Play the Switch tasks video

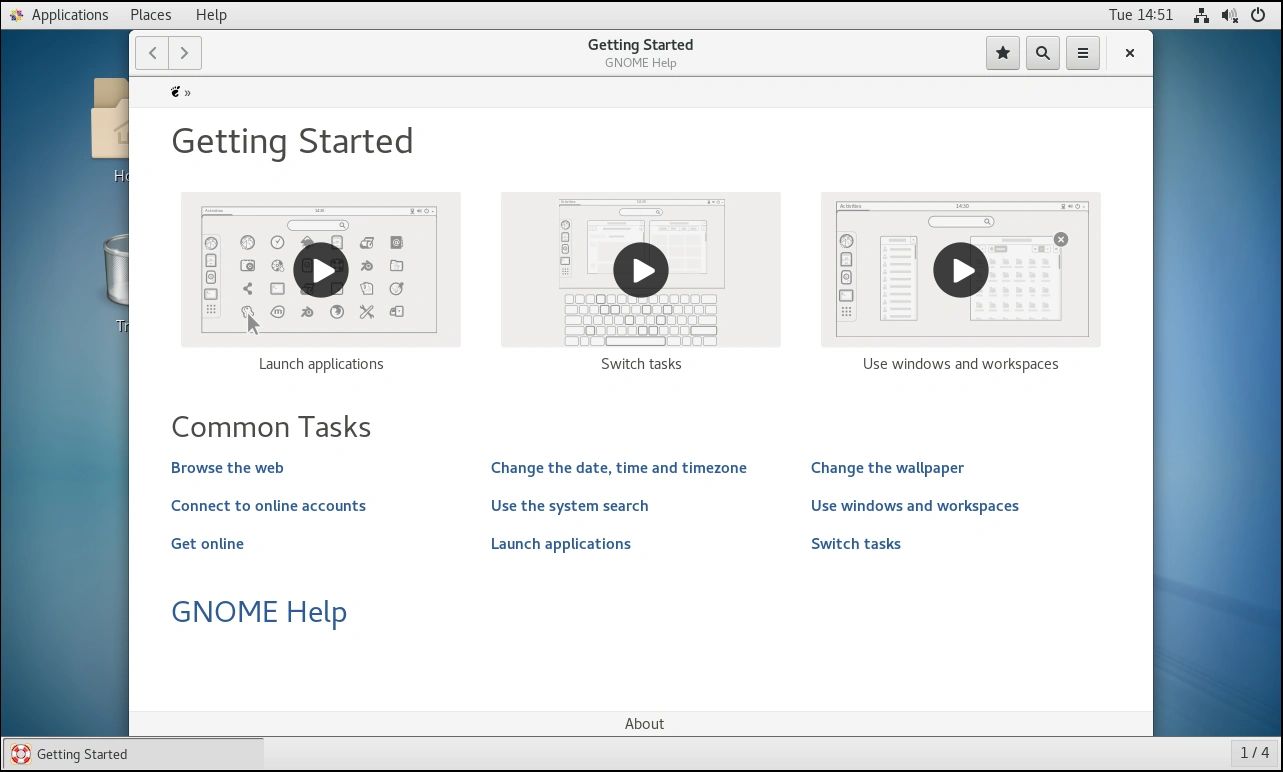point(640,270)
